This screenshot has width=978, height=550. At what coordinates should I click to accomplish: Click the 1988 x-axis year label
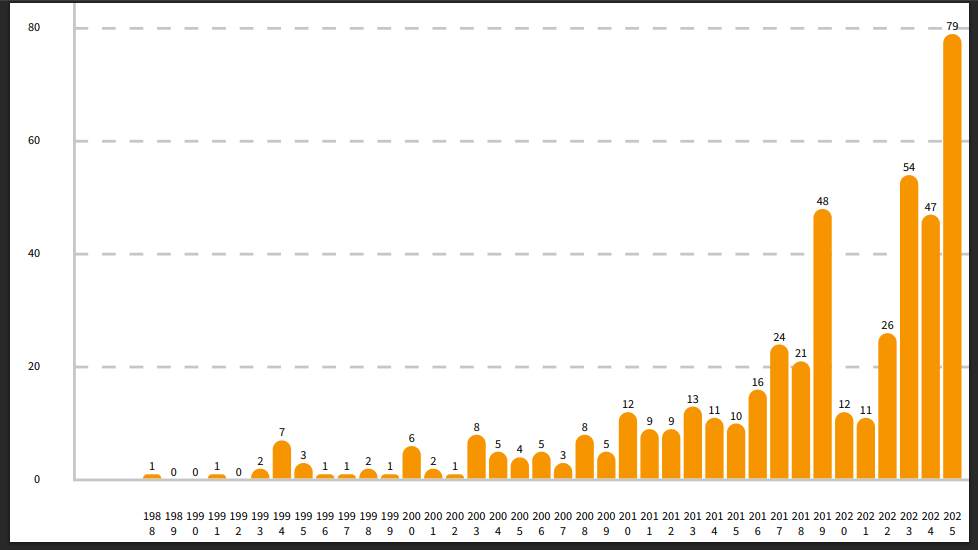click(x=152, y=523)
